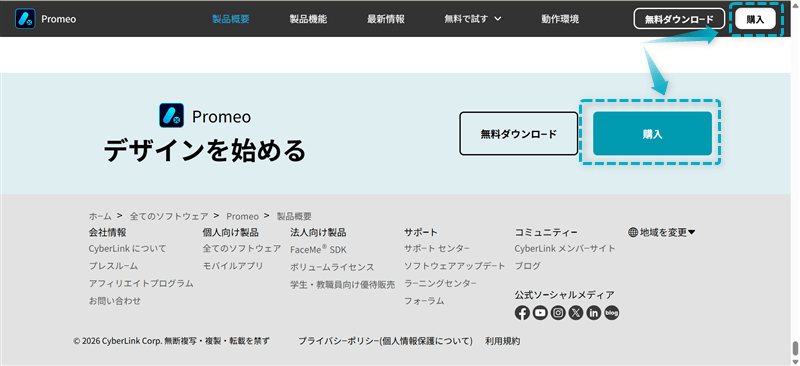Click the Promeo logo icon in header
Screen dimensions: 800x366
tap(25, 19)
